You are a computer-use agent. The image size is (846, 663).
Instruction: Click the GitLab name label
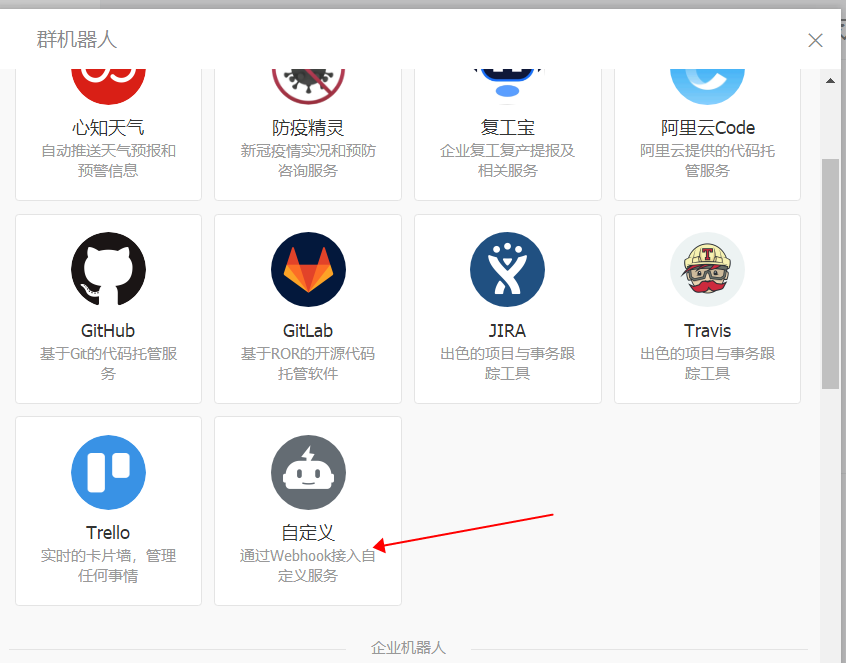[308, 331]
